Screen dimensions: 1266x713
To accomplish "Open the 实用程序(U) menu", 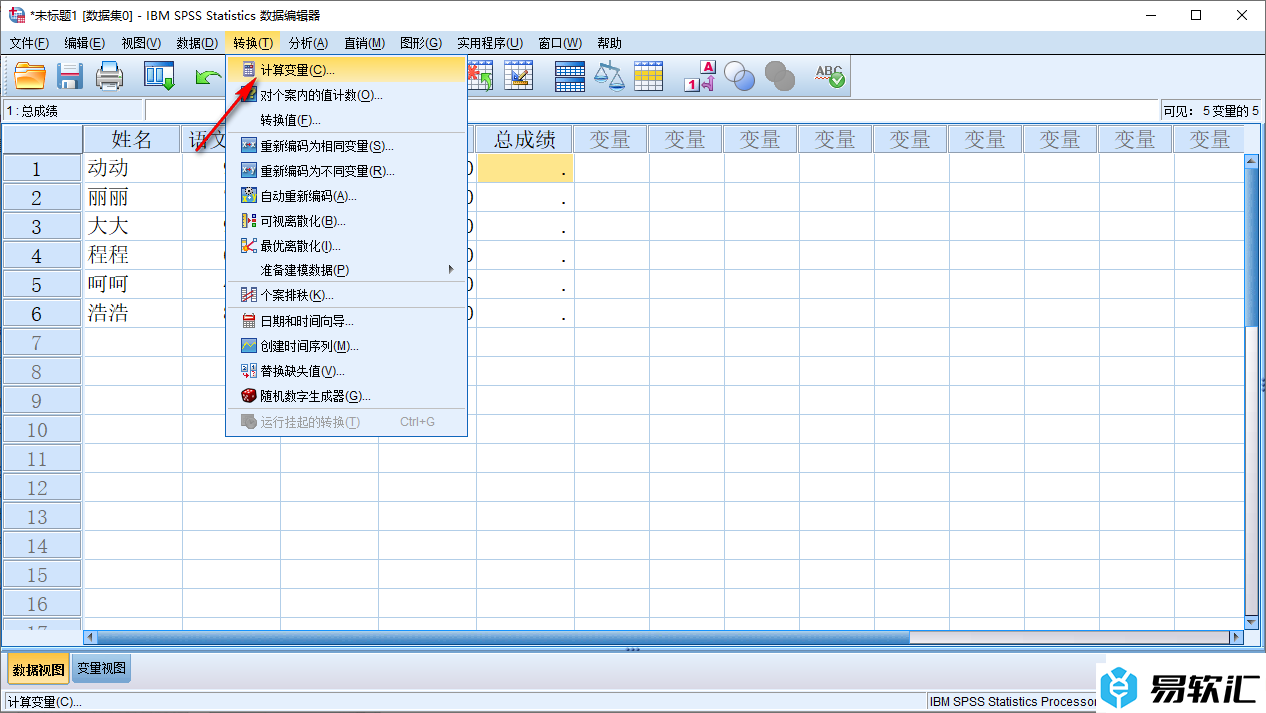I will [x=490, y=43].
